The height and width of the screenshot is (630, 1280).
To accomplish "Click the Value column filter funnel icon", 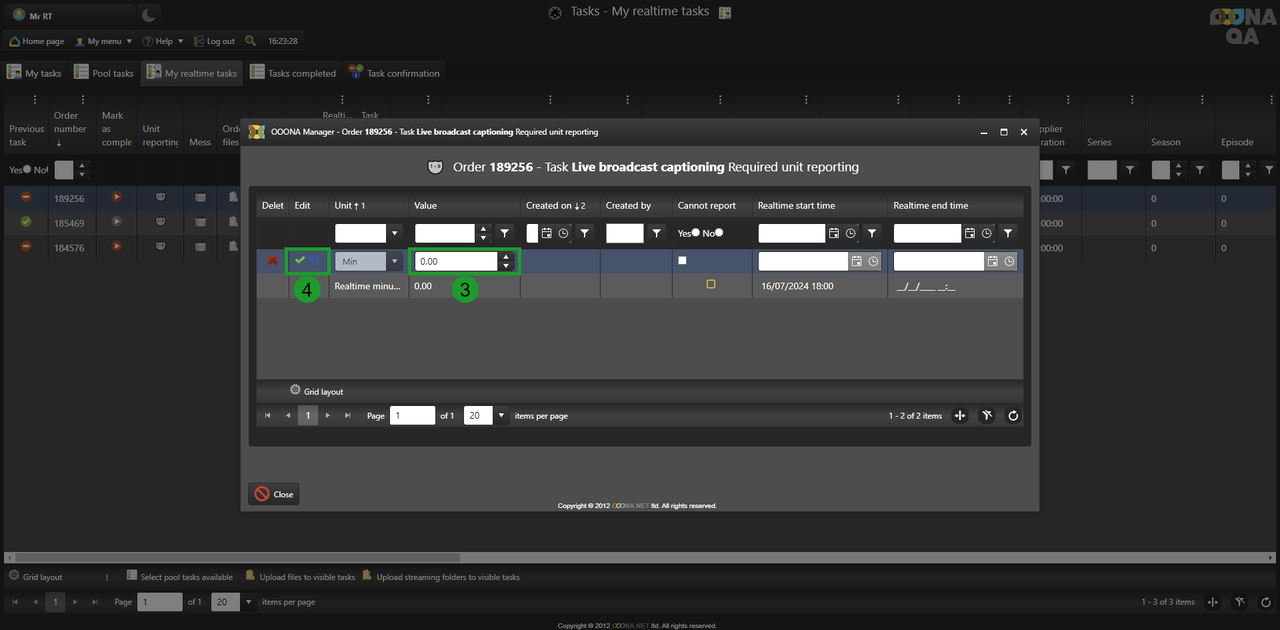I will coord(505,233).
